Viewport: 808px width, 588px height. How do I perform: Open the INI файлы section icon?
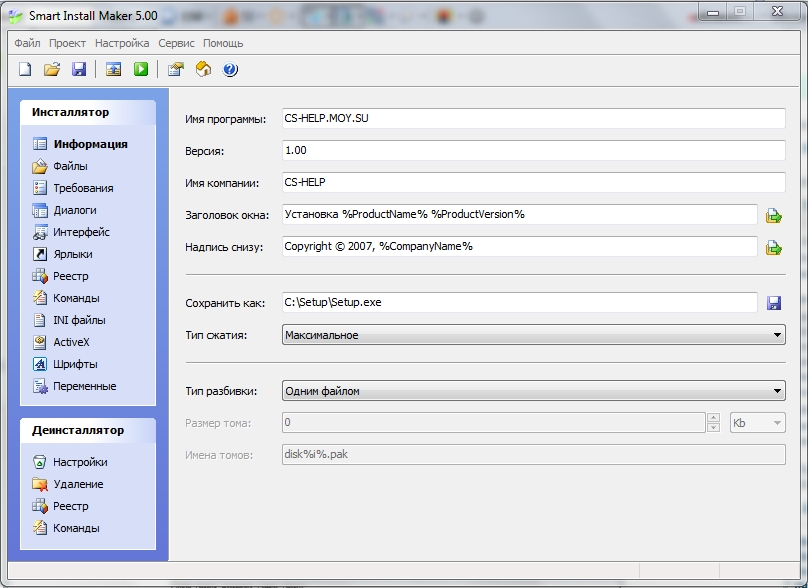point(40,320)
